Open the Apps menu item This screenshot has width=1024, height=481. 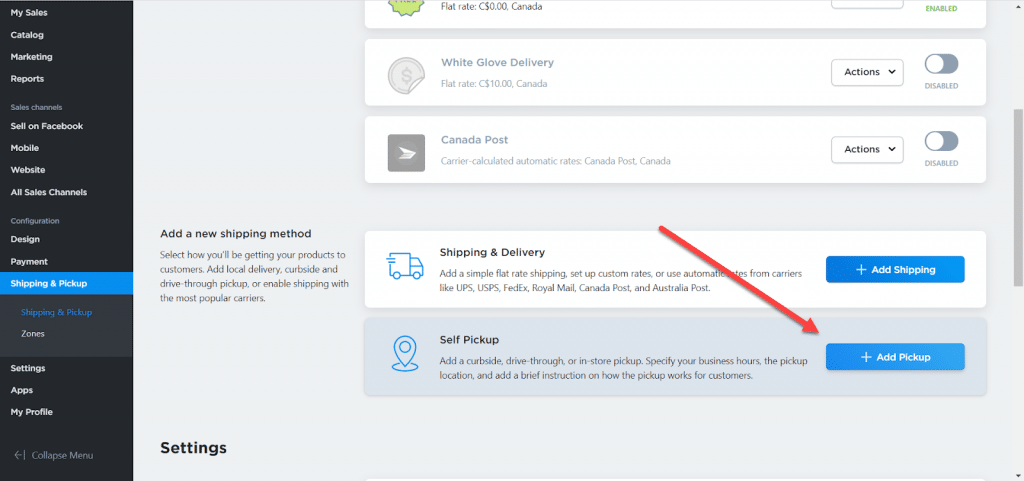click(x=22, y=390)
